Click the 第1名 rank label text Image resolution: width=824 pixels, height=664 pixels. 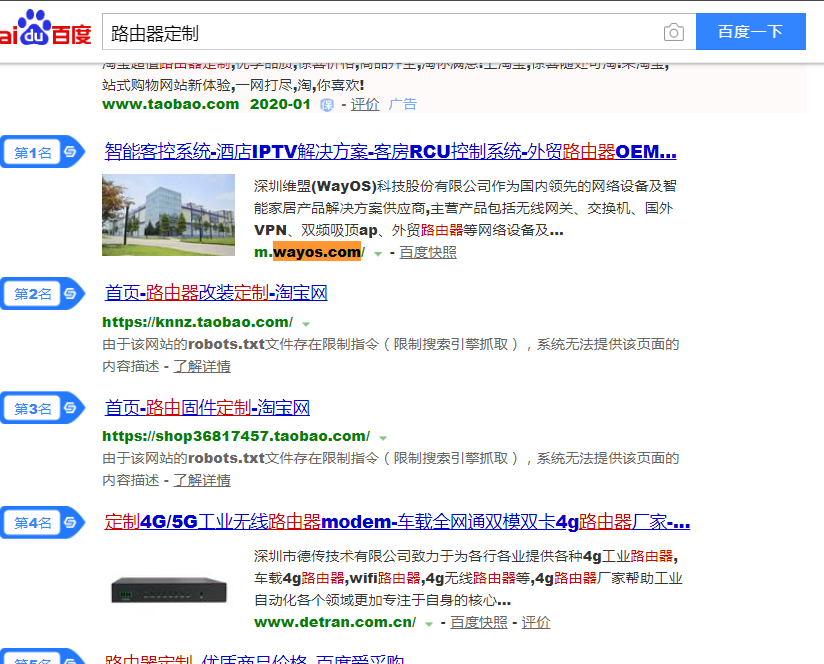point(33,153)
